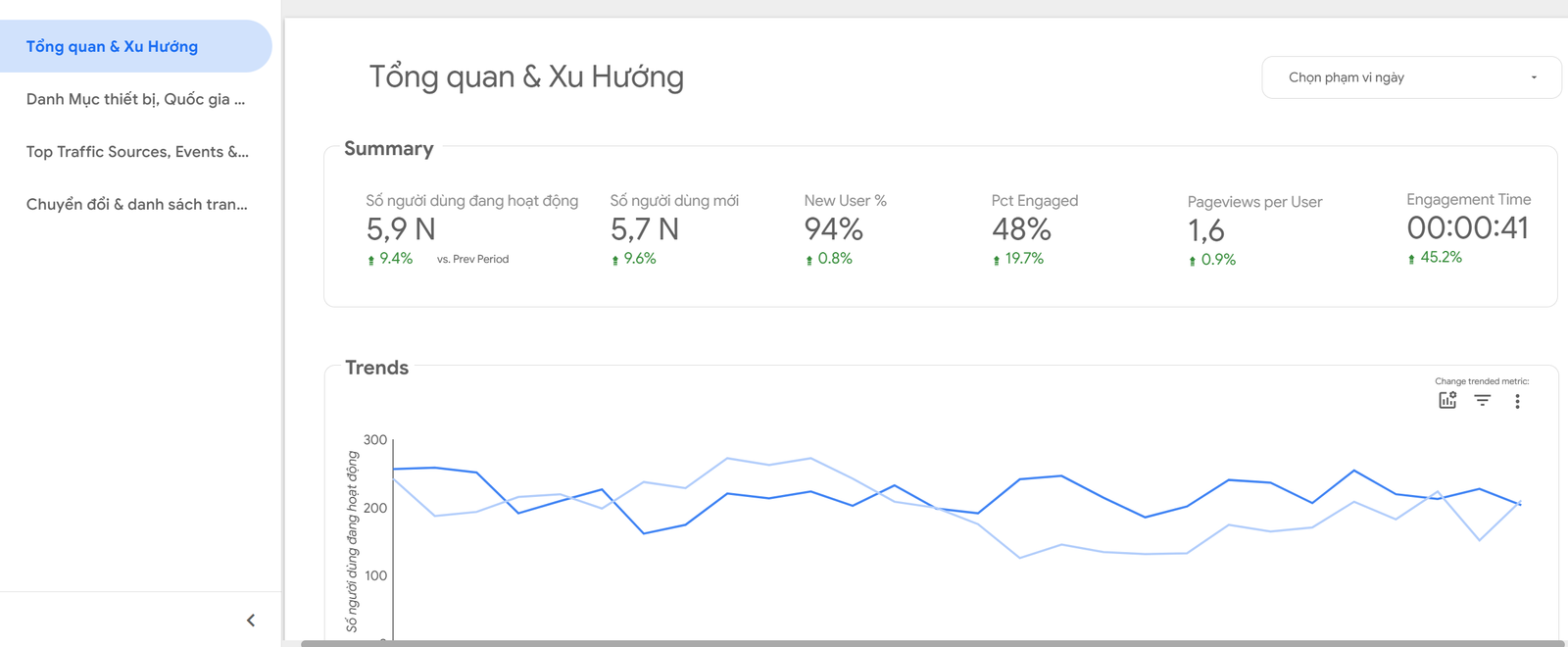Click the 200 y-axis tick label
This screenshot has width=1568, height=647.
(x=375, y=508)
